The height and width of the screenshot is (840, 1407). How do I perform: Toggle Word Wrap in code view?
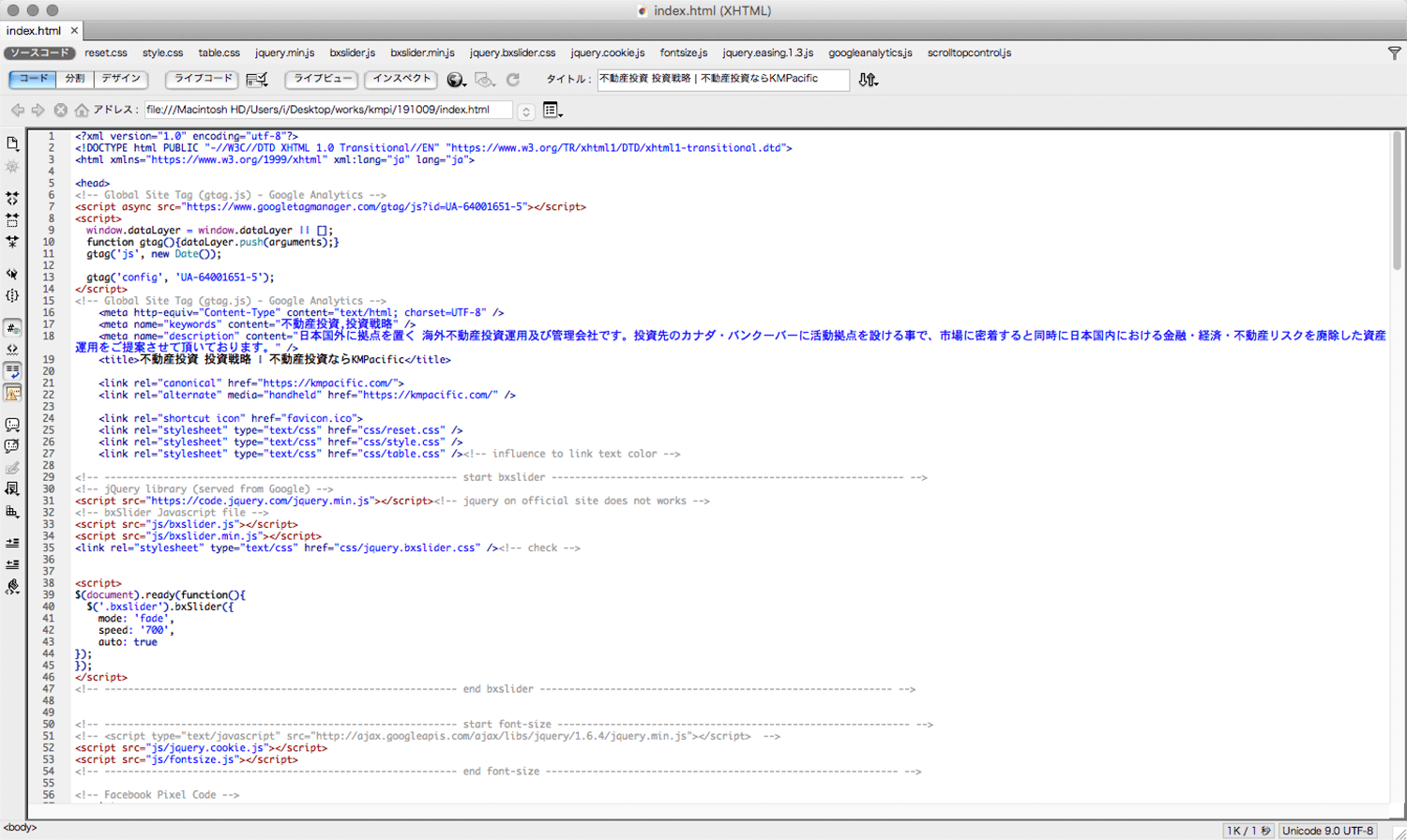pyautogui.click(x=12, y=371)
